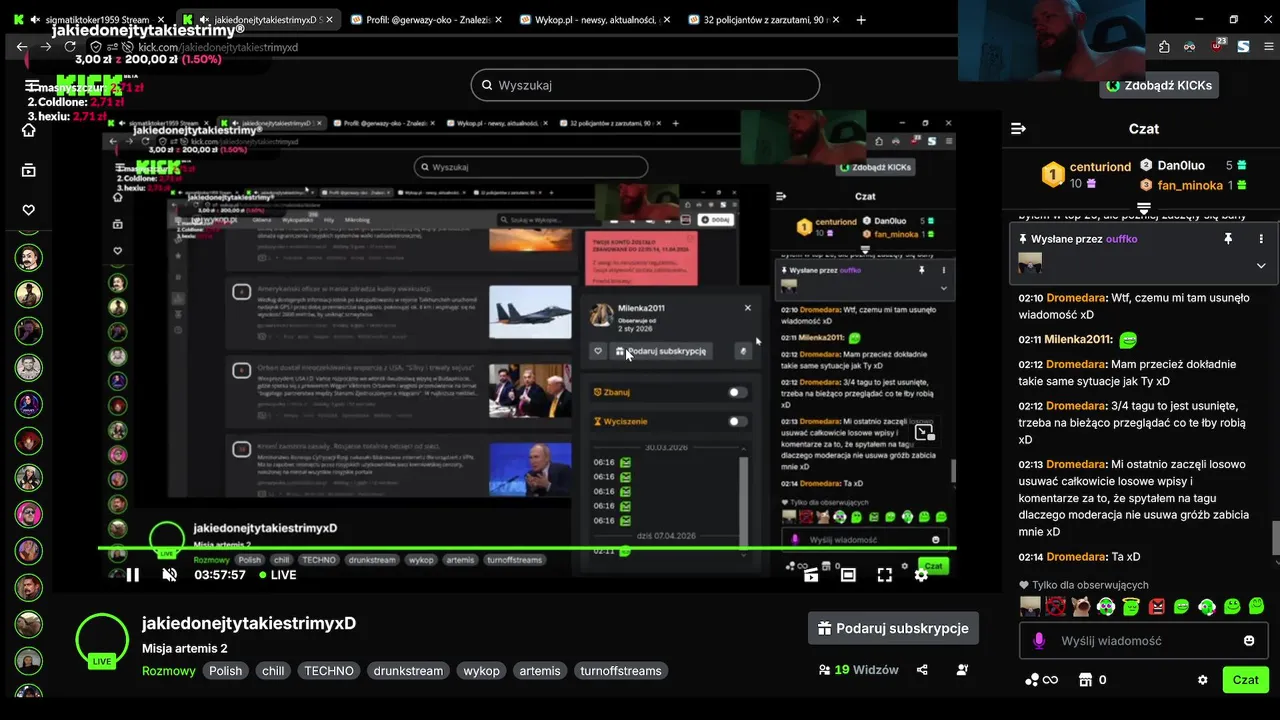Click the Wyślij wiadomość chat input
The height and width of the screenshot is (720, 1280).
click(x=1143, y=640)
